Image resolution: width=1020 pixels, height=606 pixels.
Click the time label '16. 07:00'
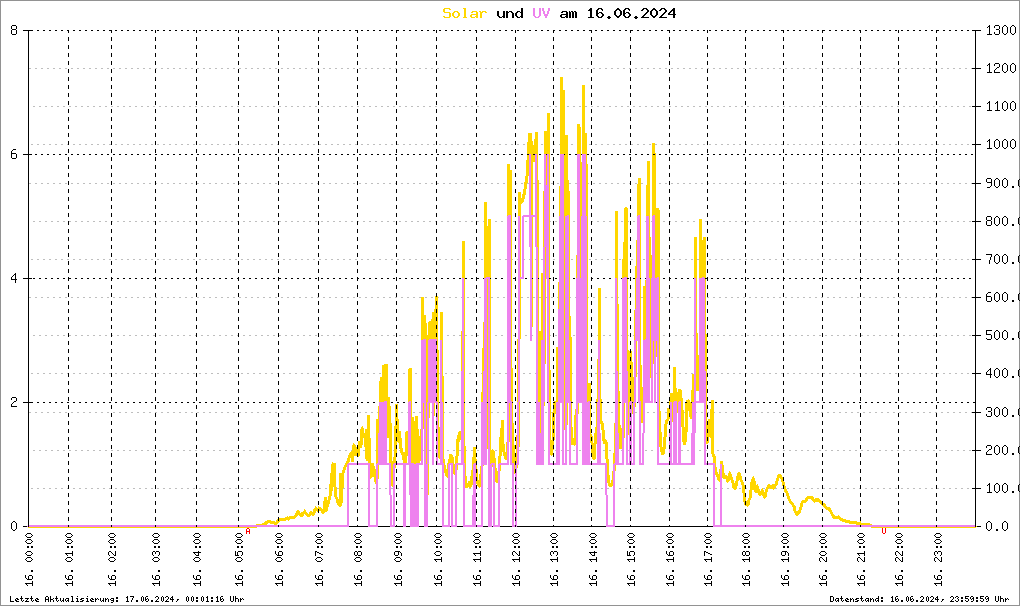(319, 559)
